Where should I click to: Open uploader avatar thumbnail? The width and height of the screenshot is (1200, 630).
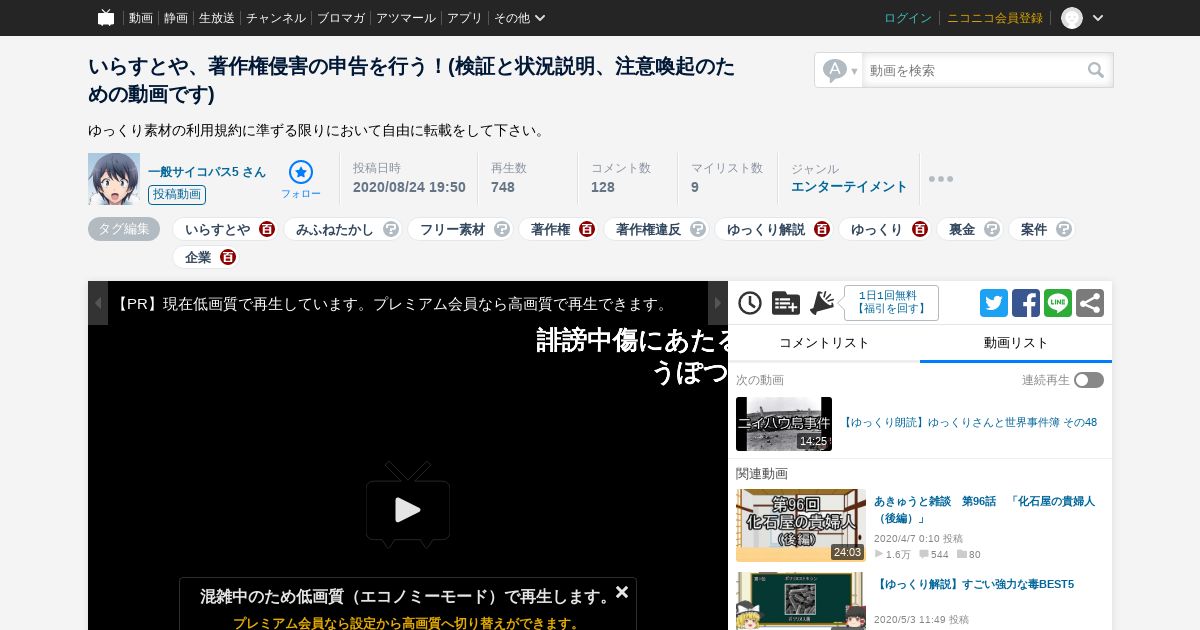(x=114, y=179)
